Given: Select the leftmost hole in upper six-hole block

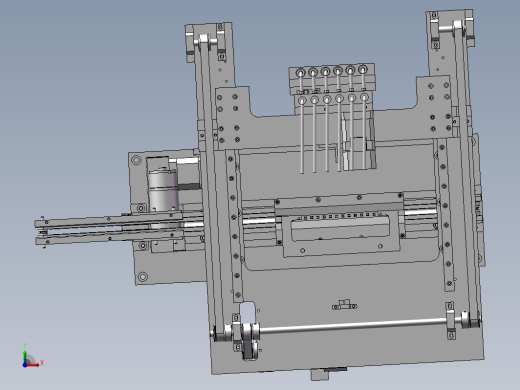Looking at the screenshot, I should (x=301, y=73).
